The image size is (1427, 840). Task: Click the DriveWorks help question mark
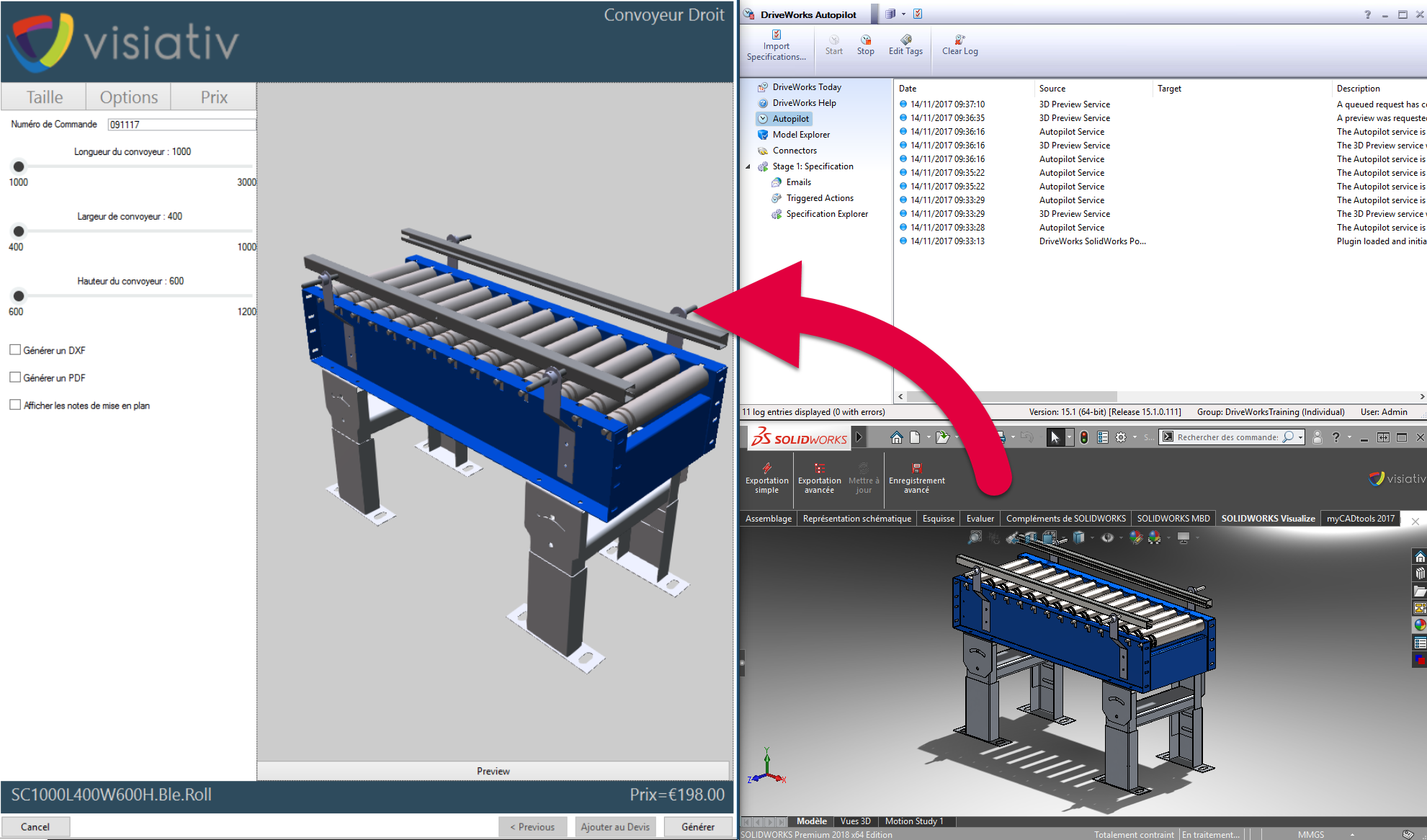pos(1367,14)
